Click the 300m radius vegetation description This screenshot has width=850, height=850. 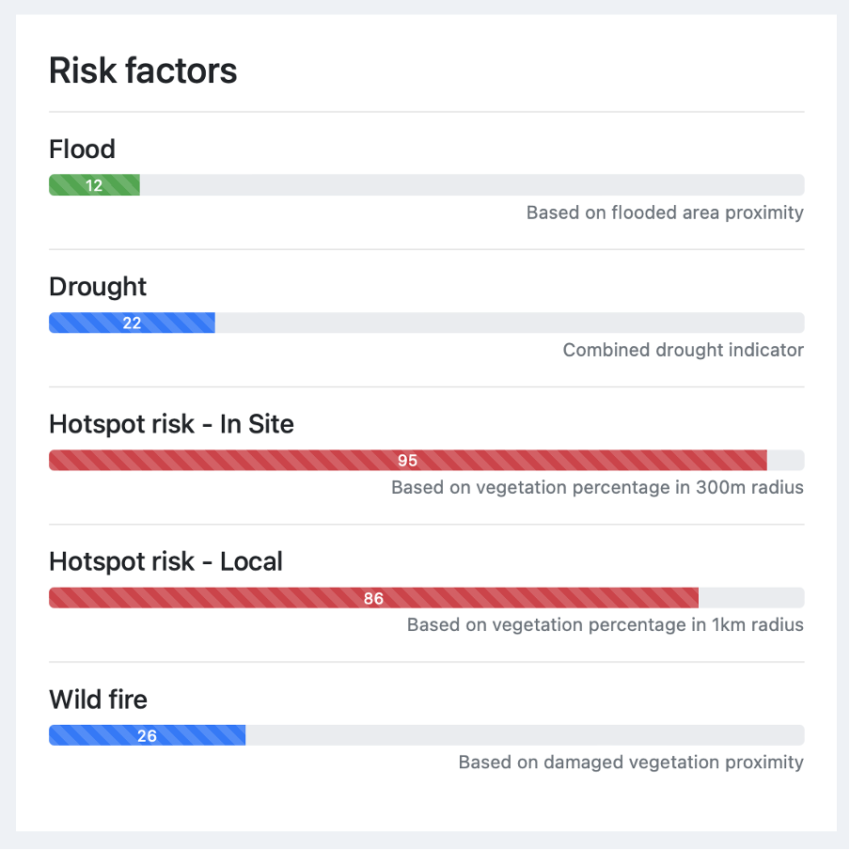[x=597, y=487]
